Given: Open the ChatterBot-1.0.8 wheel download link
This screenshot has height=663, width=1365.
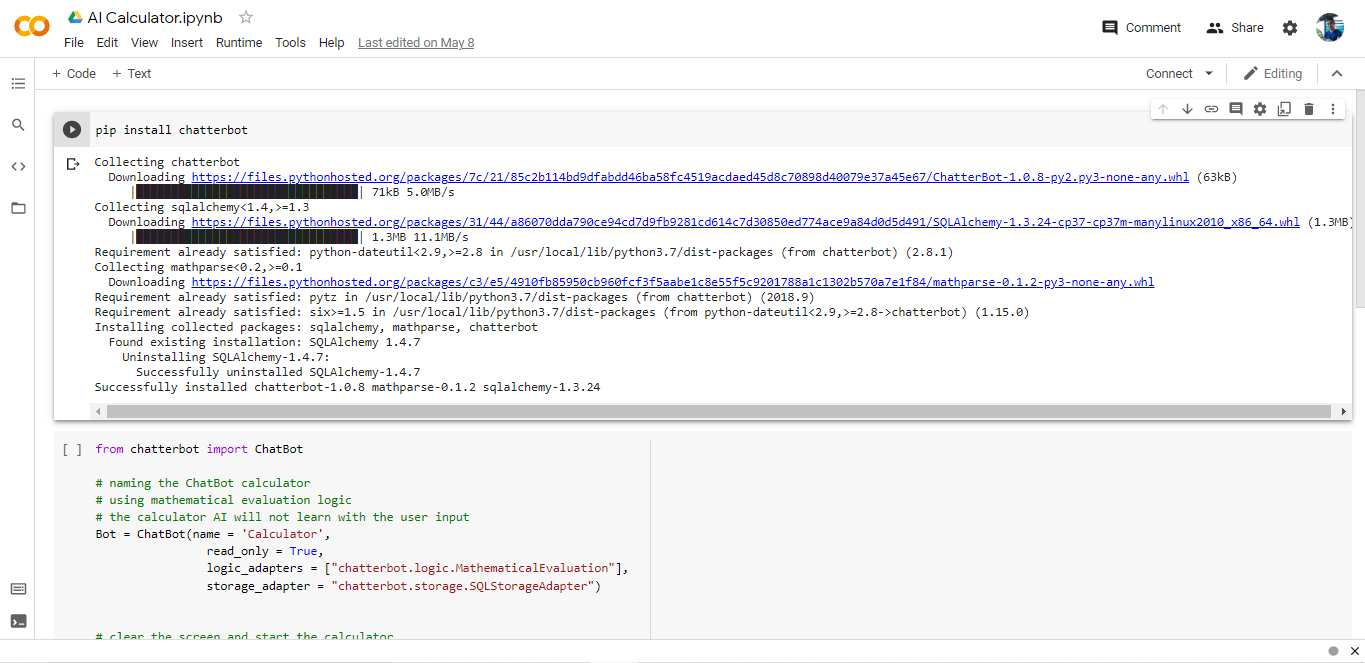Looking at the screenshot, I should click(x=690, y=177).
